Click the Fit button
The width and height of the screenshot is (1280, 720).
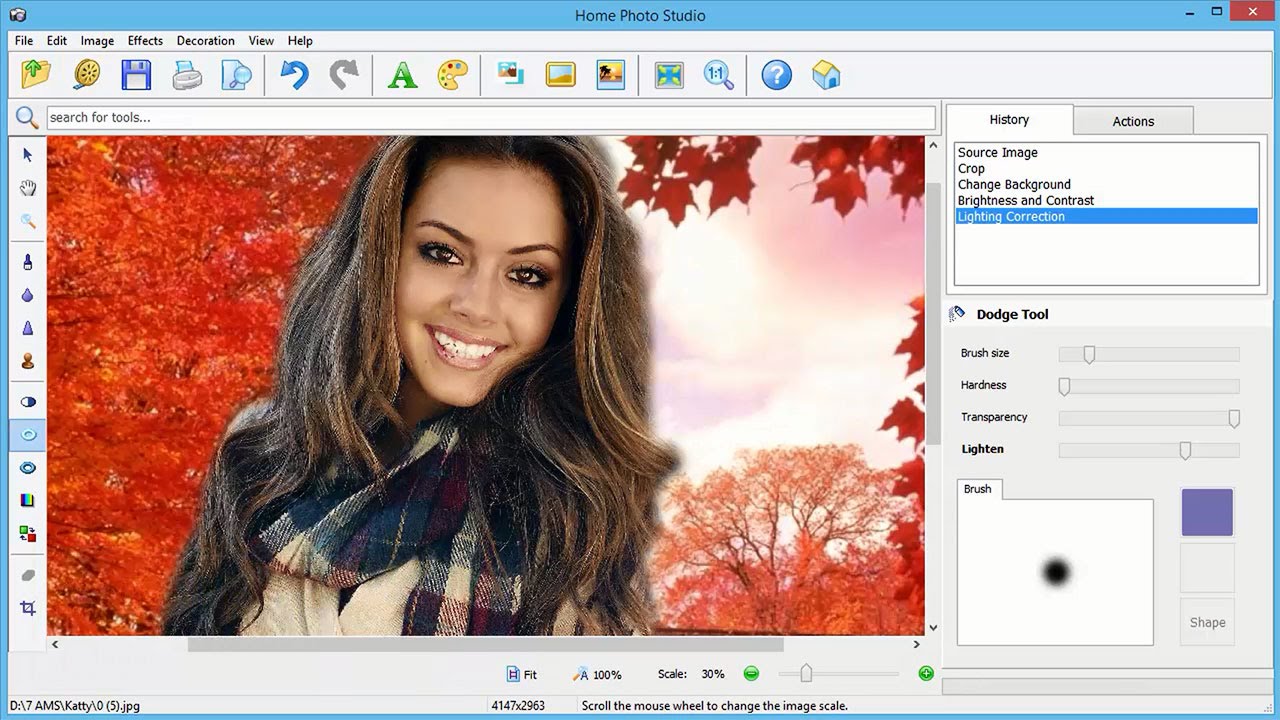(x=522, y=674)
